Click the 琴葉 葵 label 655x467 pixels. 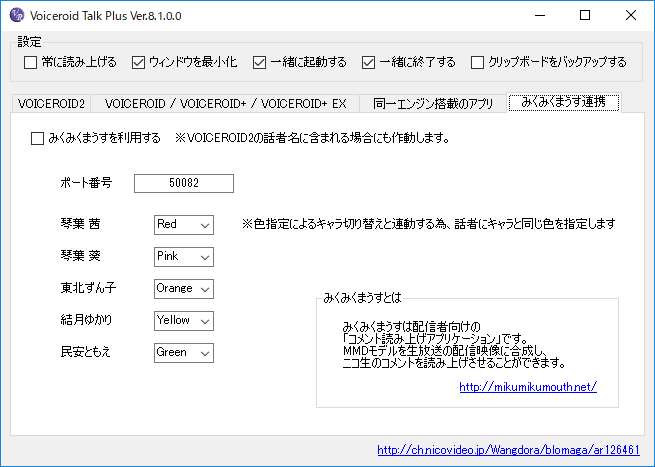(x=80, y=256)
